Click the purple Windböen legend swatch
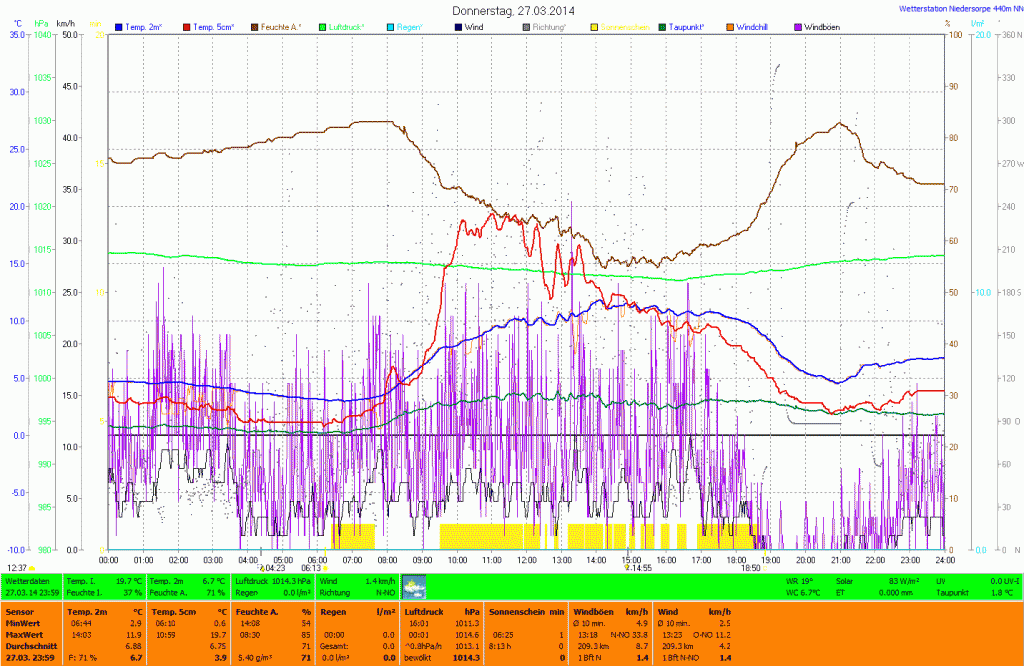The image size is (1024, 666). 799,26
